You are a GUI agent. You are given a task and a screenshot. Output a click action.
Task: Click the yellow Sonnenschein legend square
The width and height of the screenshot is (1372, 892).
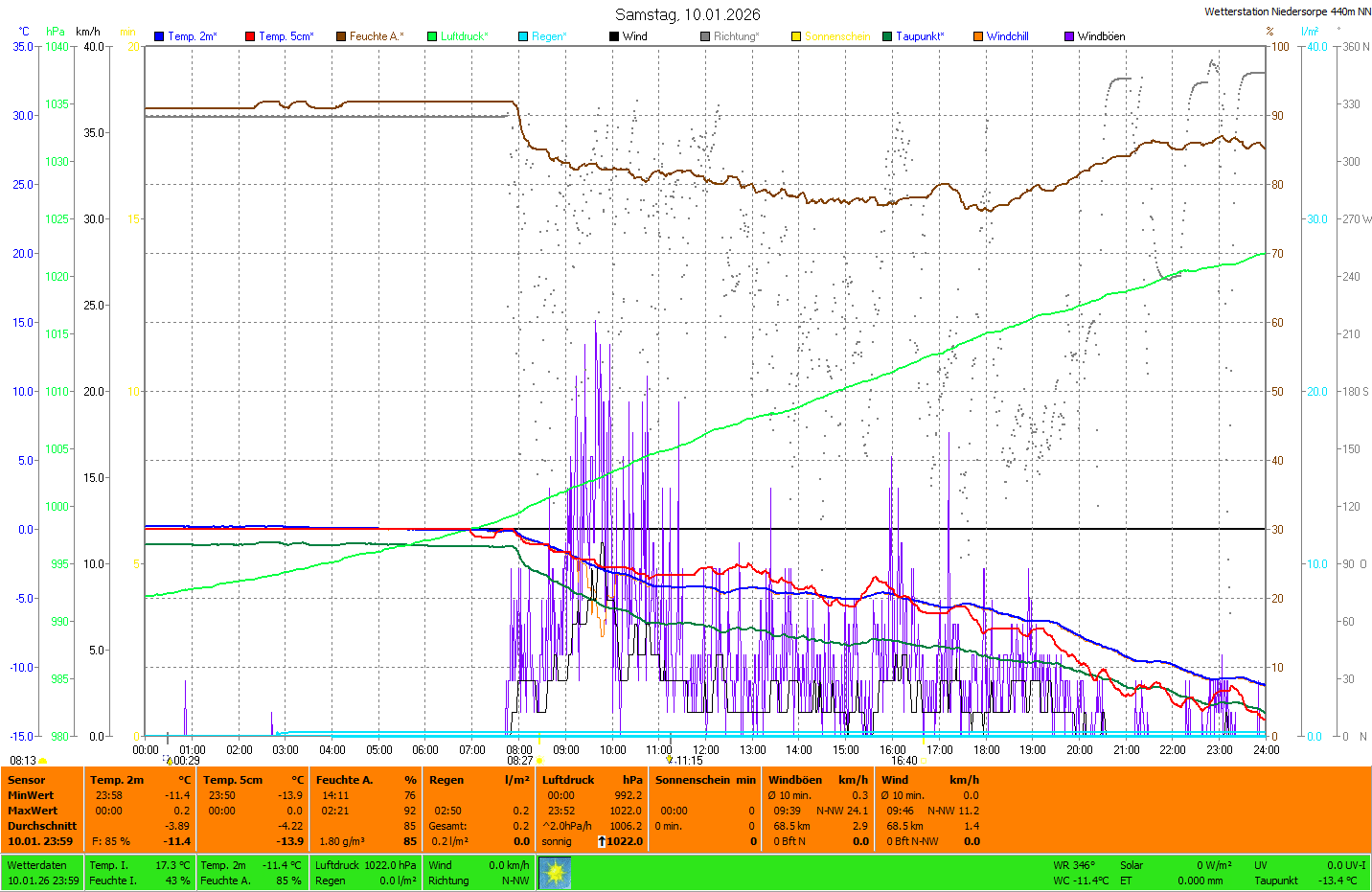796,36
